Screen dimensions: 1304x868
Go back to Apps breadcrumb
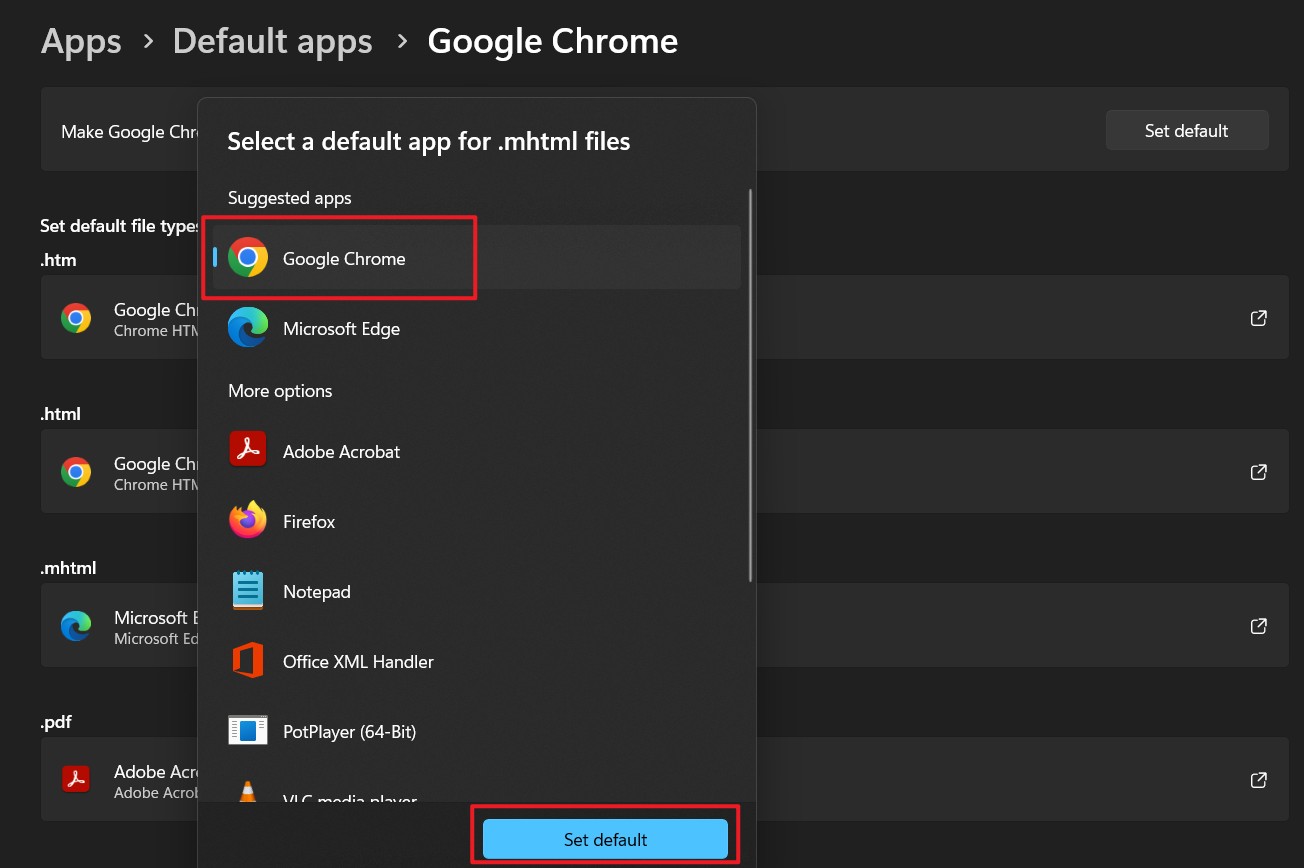pyautogui.click(x=81, y=42)
